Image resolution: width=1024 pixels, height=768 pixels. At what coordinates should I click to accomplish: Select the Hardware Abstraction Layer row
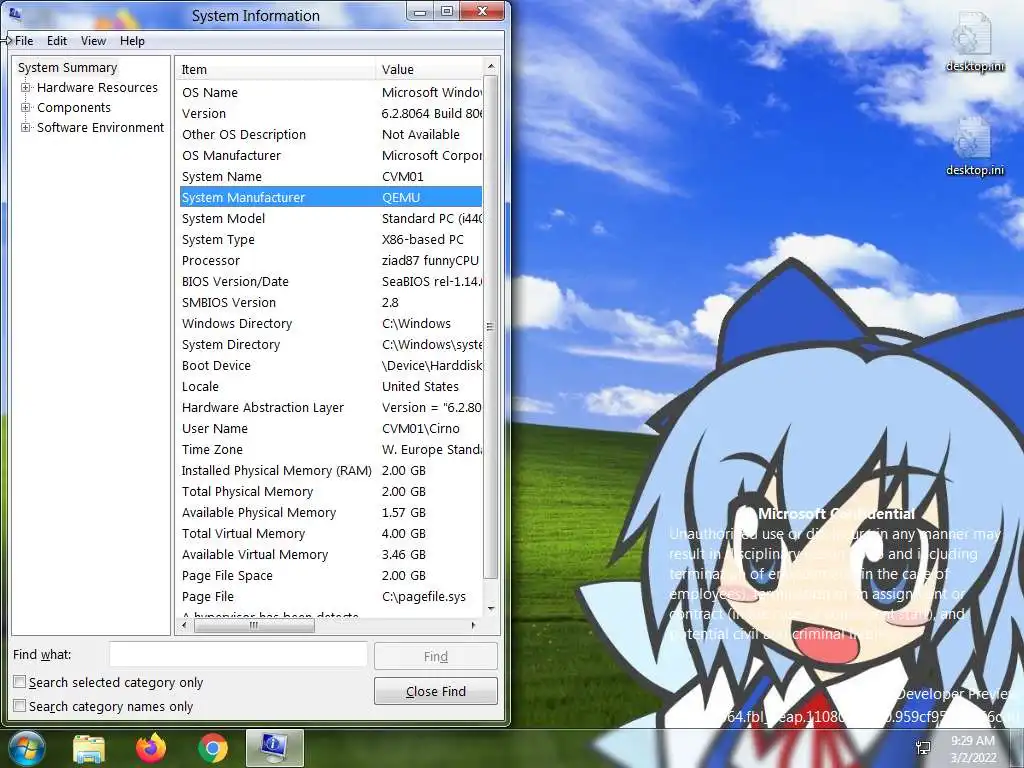click(x=330, y=408)
